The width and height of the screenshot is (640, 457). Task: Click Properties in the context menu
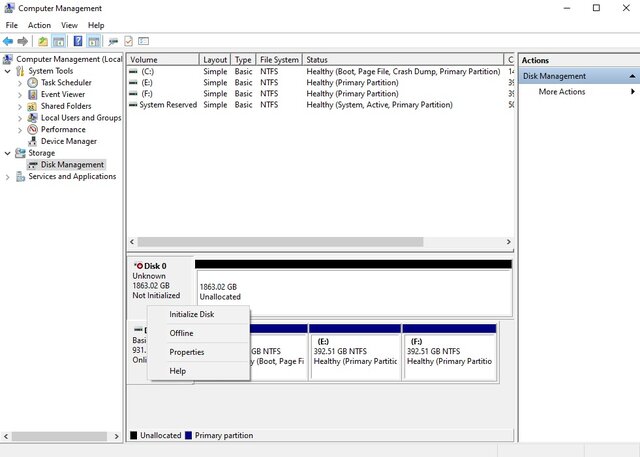[x=186, y=352]
